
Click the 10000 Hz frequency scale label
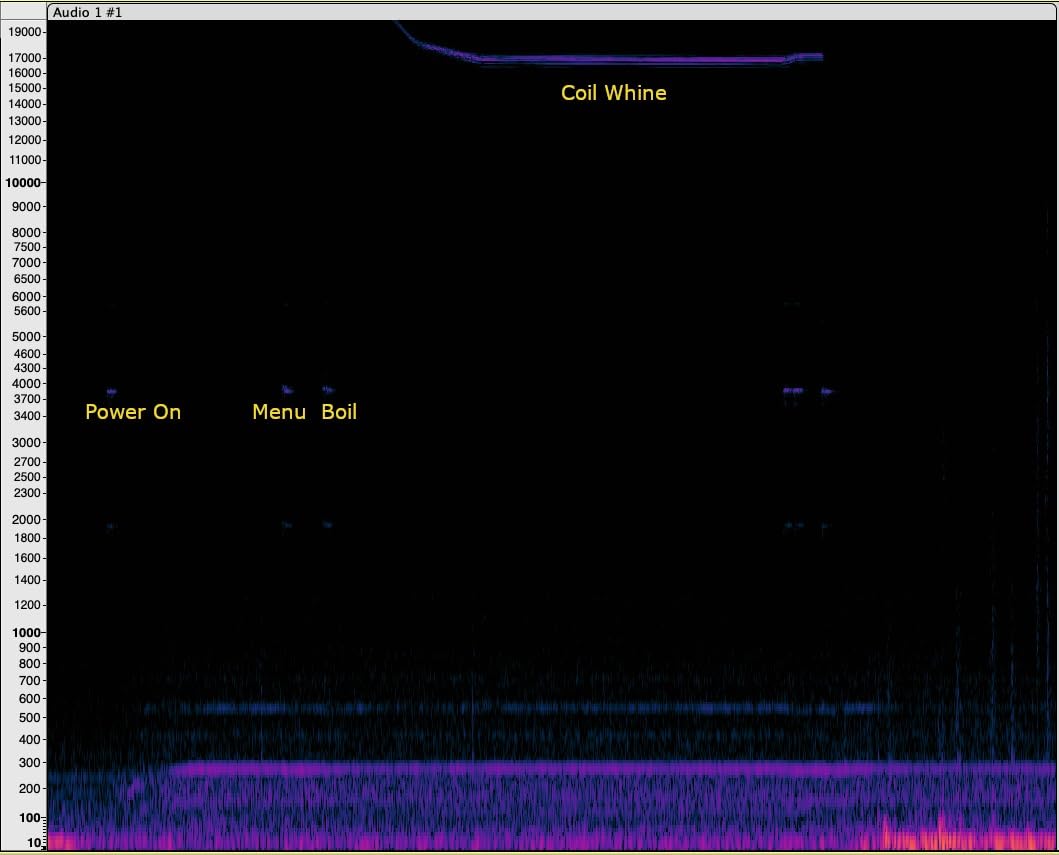23,182
